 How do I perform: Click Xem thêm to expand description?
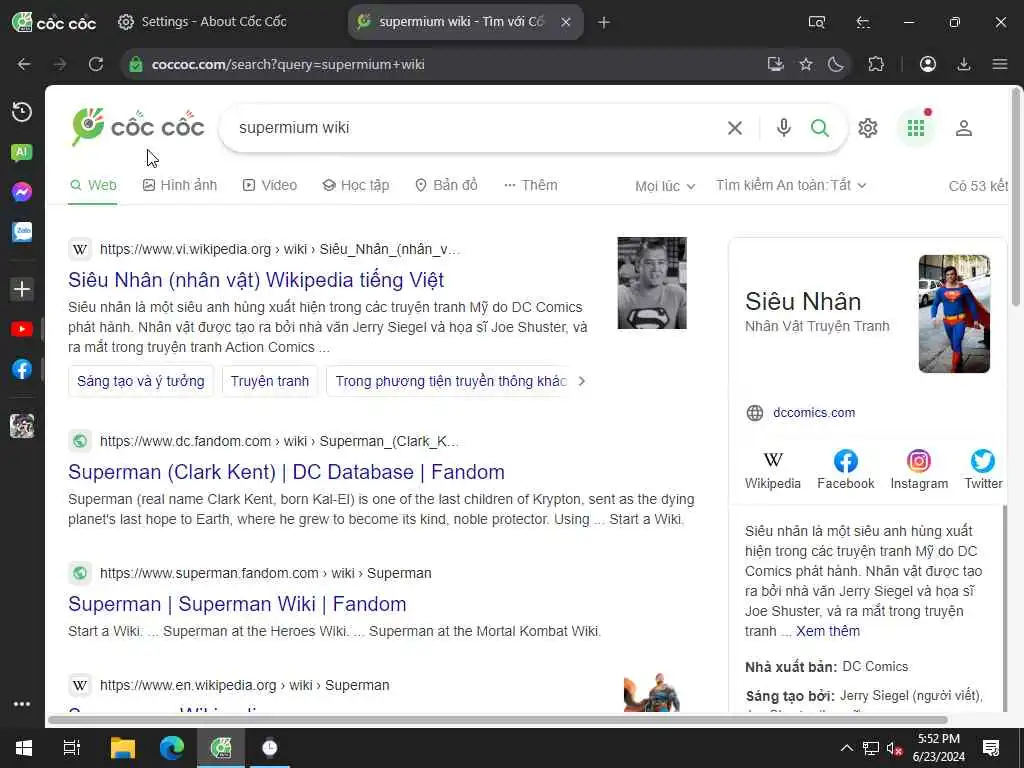827,632
